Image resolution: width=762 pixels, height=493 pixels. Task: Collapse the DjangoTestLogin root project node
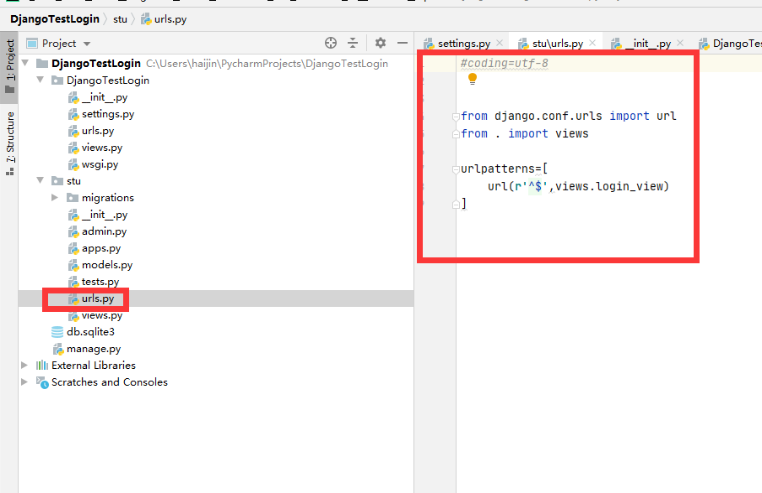(x=25, y=63)
